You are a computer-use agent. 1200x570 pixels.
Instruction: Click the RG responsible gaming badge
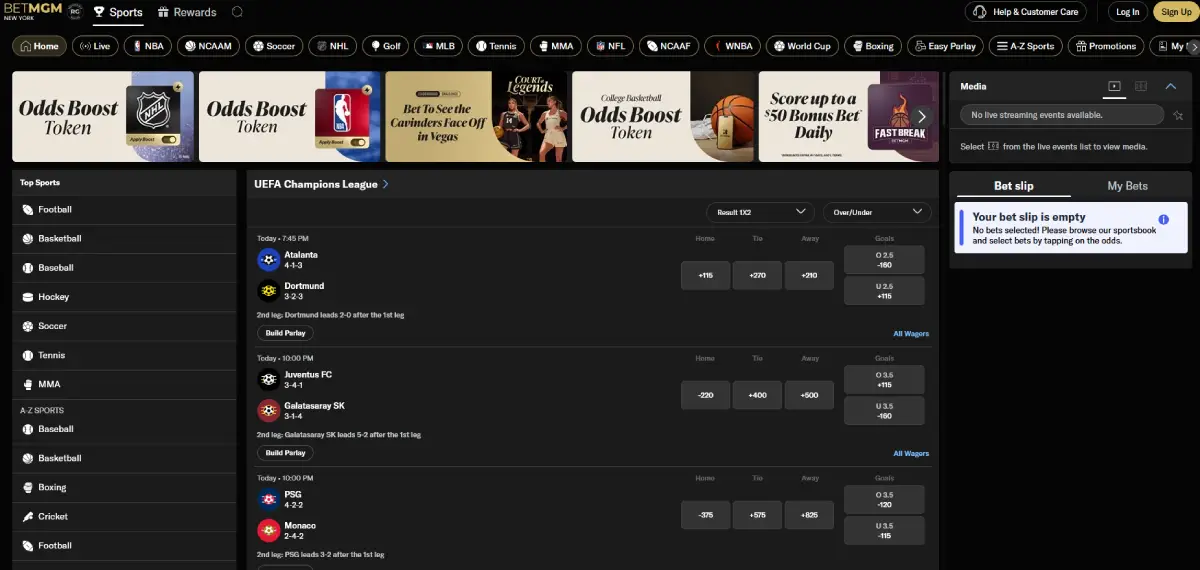(73, 13)
